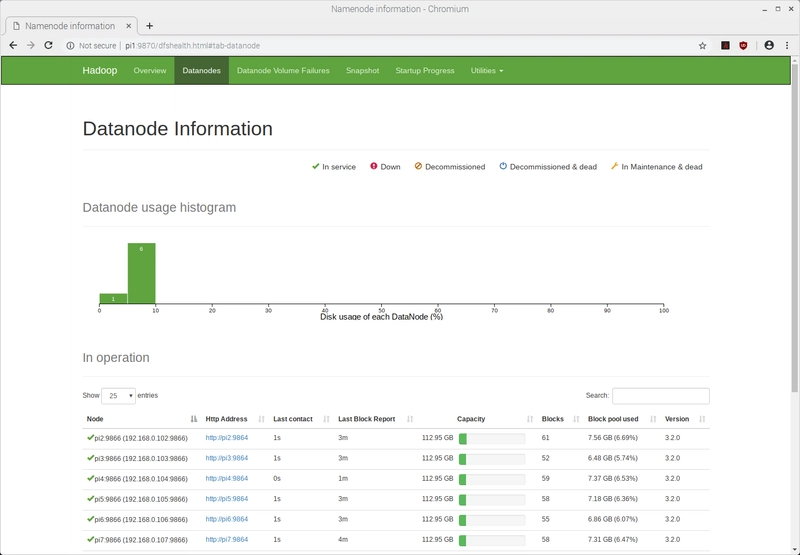This screenshot has height=555, width=800.
Task: Click the In Maintenance & dead wrench icon
Action: click(614, 166)
